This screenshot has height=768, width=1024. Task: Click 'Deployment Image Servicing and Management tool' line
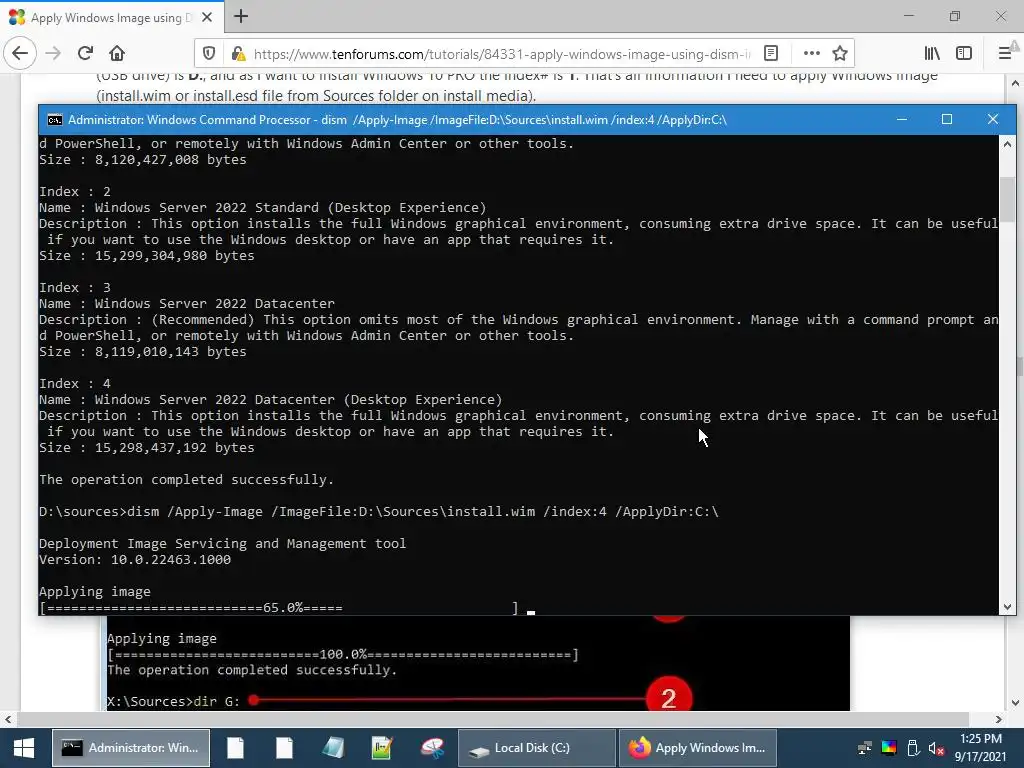coord(222,543)
